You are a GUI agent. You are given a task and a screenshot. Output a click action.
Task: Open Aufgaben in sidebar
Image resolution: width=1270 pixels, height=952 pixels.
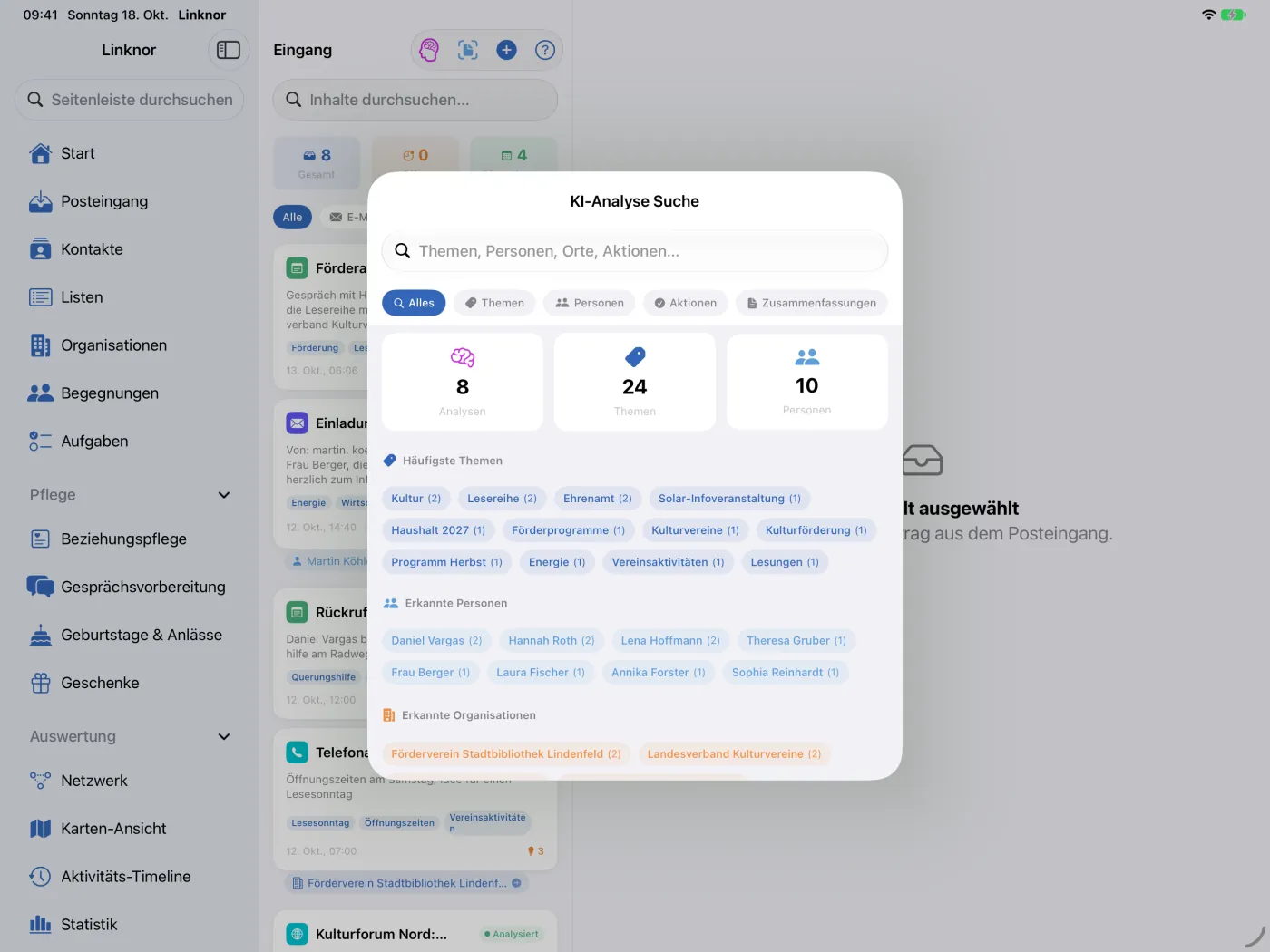(x=130, y=442)
